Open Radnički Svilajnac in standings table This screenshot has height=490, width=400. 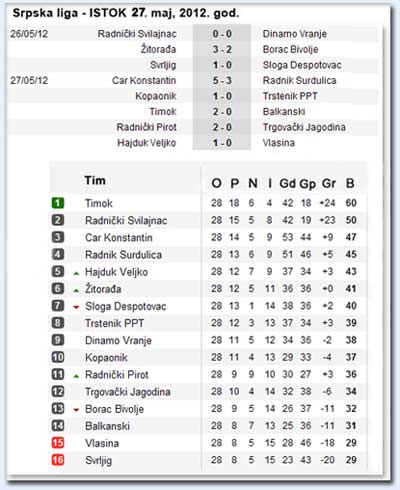[126, 220]
